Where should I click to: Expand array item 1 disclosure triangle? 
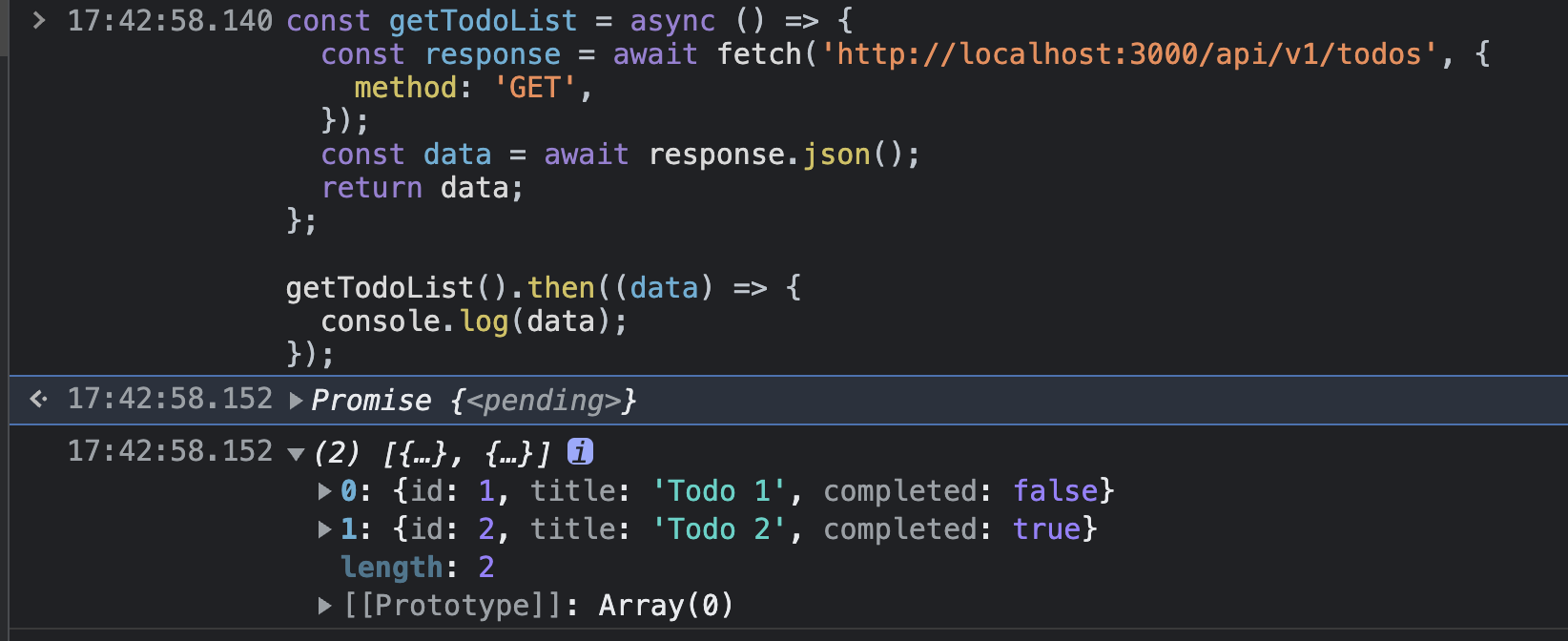click(324, 529)
